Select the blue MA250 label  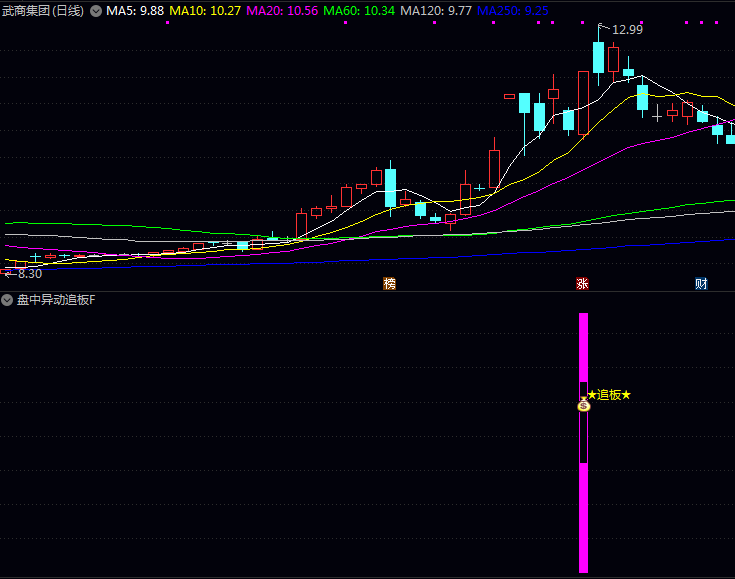tap(512, 11)
